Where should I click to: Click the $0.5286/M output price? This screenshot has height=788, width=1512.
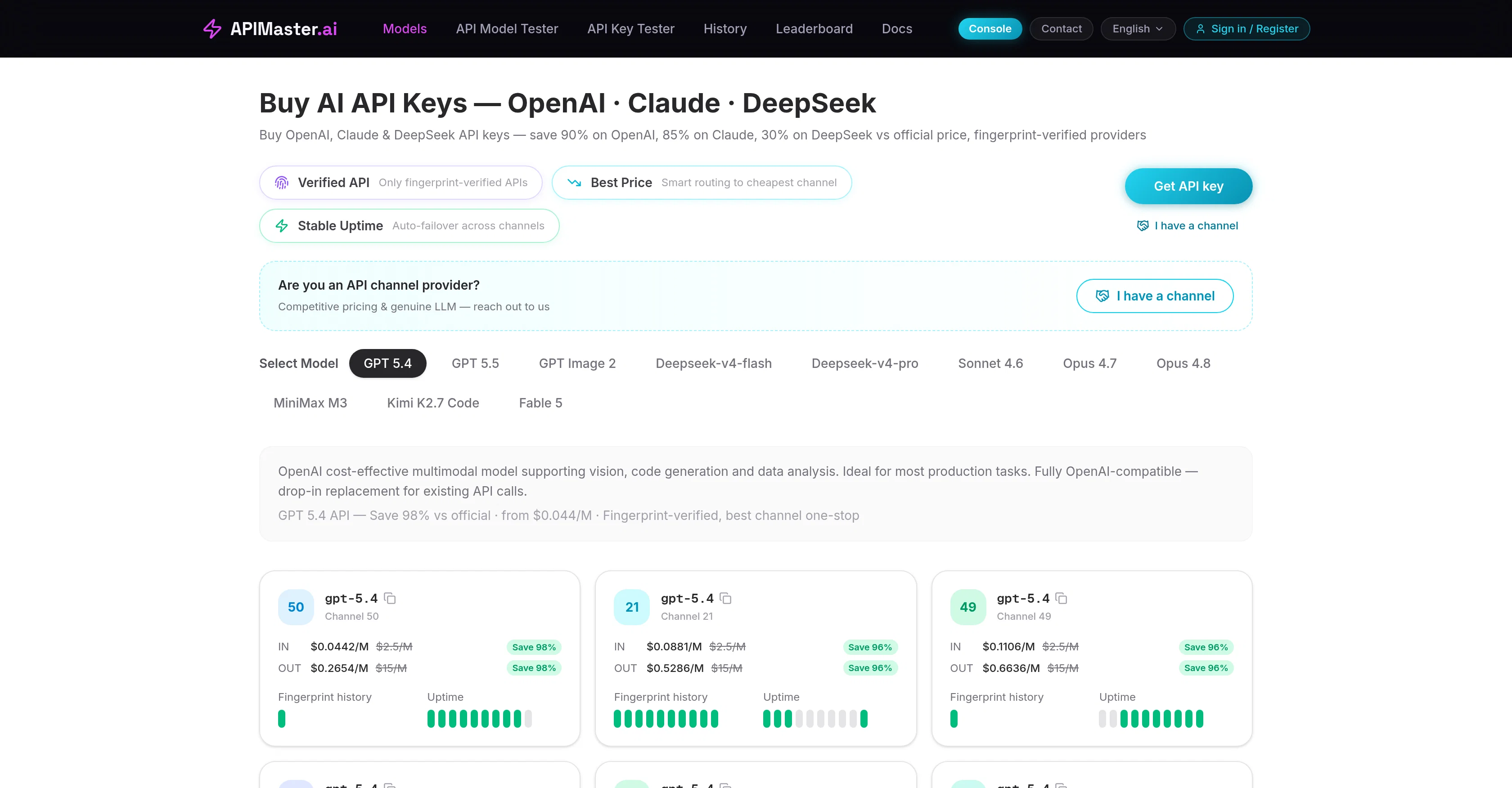[x=675, y=668]
